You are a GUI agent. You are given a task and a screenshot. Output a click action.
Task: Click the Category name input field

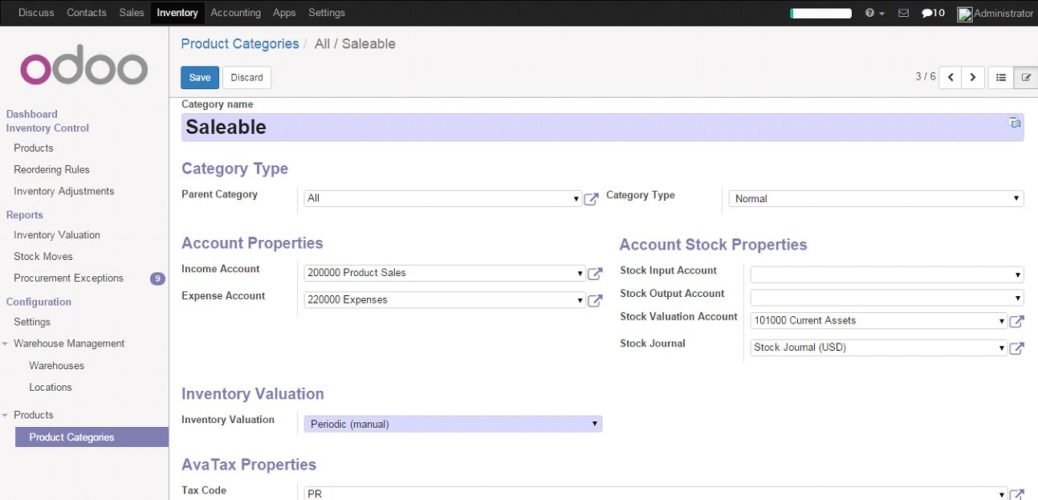point(590,127)
